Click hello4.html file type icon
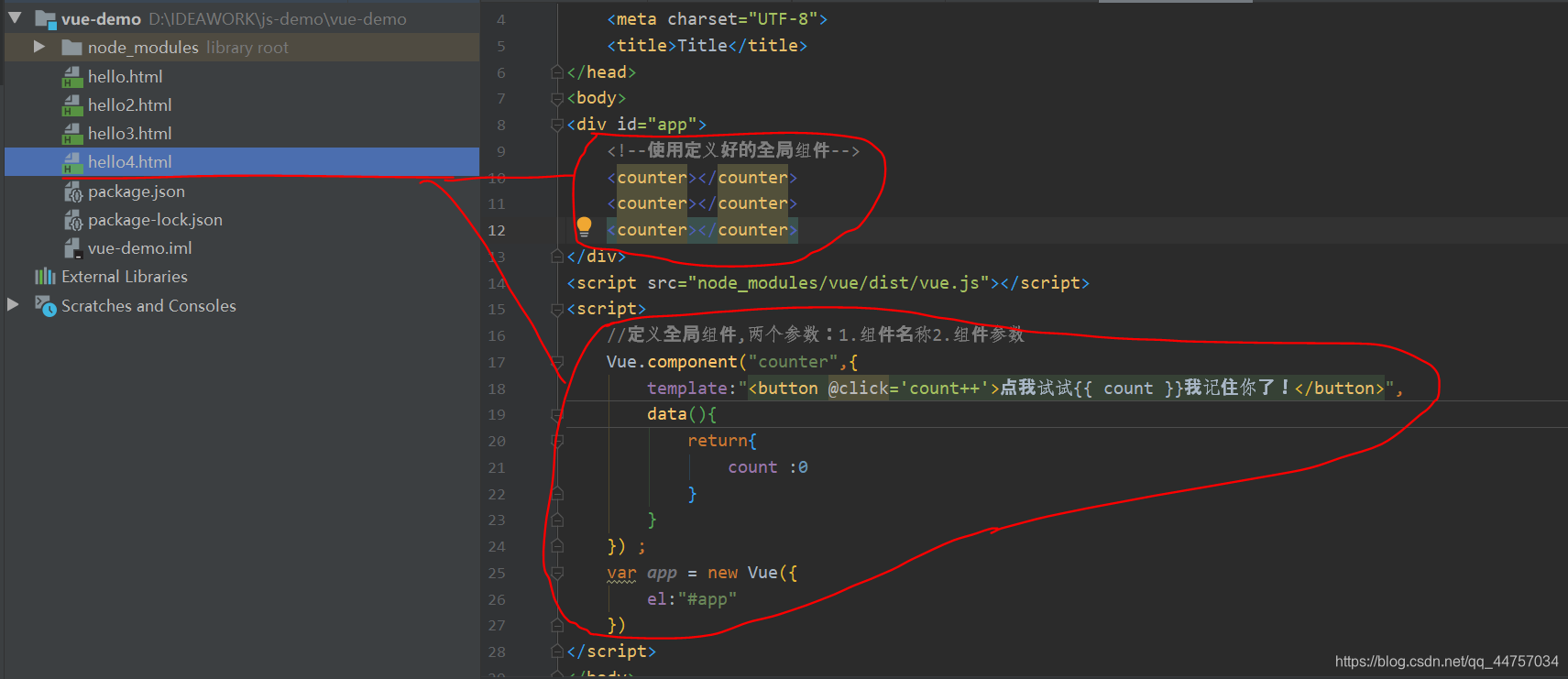Screen dimensions: 1568x679 coord(72,162)
